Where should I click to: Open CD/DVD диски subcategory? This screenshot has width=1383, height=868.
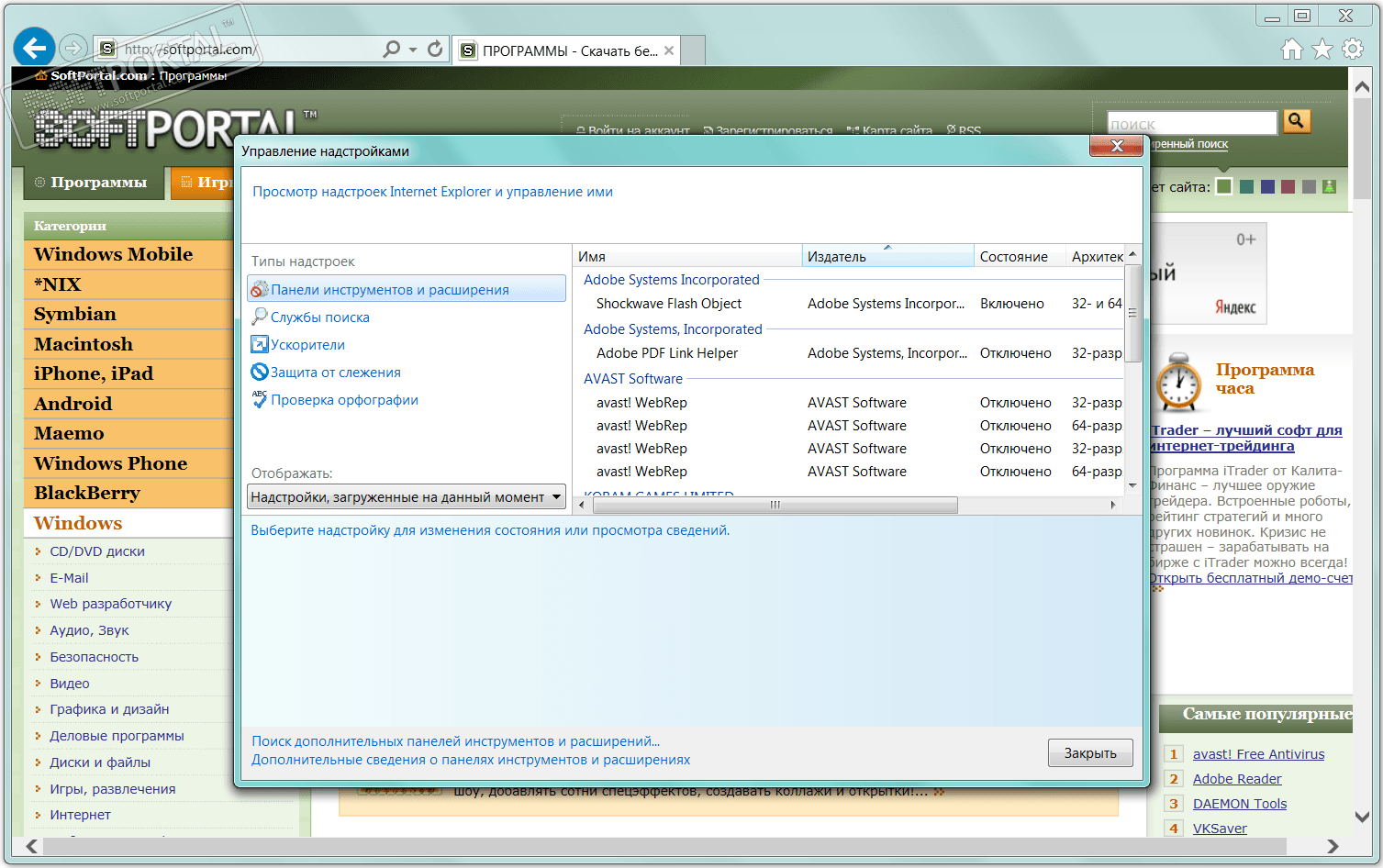point(97,551)
